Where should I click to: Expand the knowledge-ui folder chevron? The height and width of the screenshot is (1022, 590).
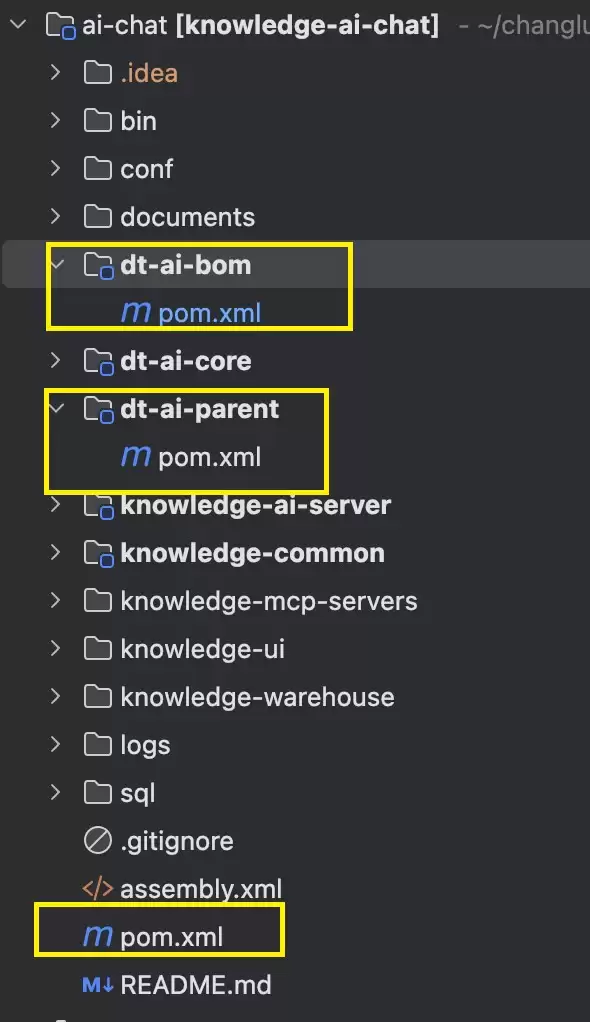pyautogui.click(x=56, y=649)
